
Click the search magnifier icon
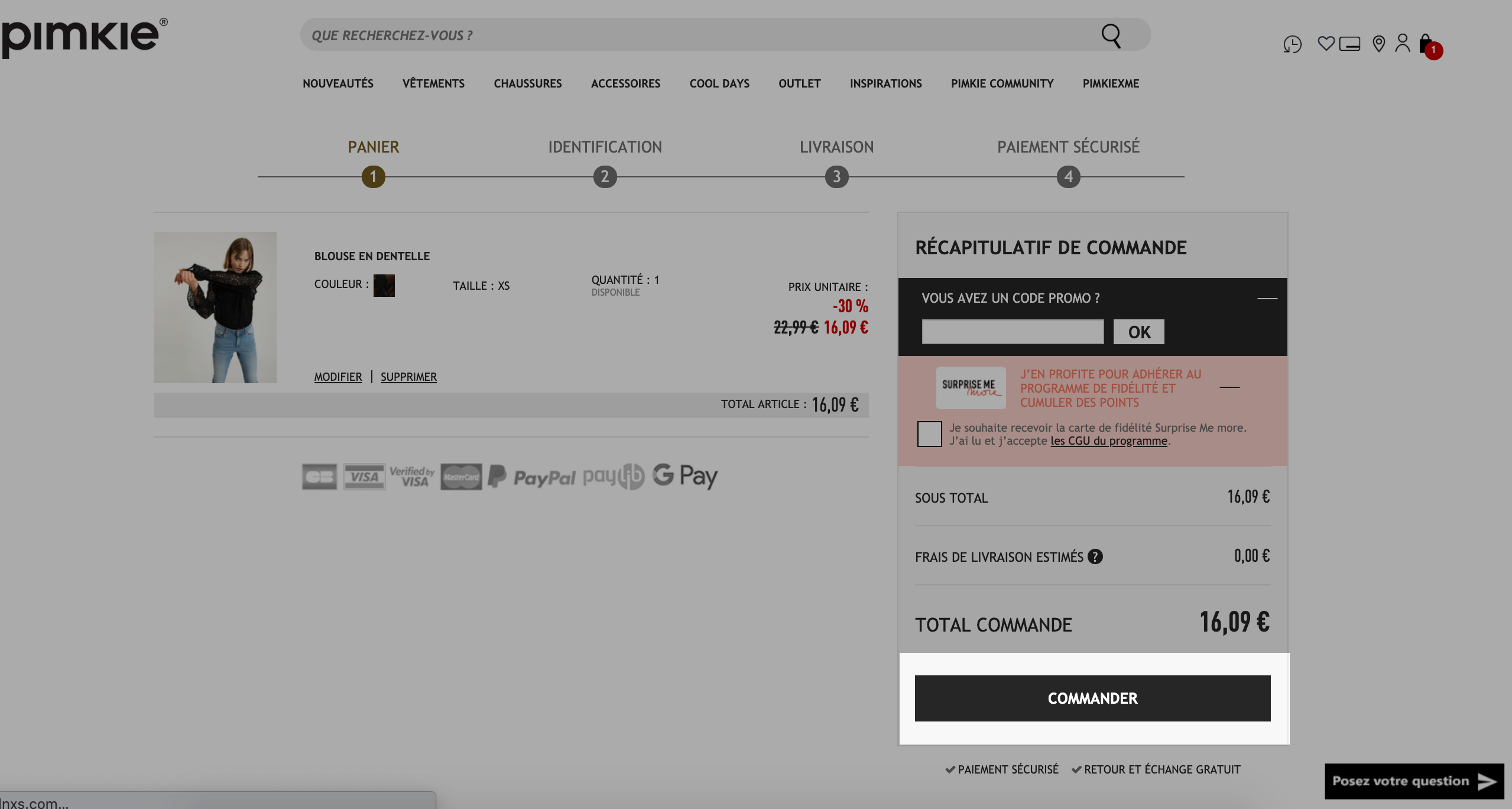coord(1111,35)
